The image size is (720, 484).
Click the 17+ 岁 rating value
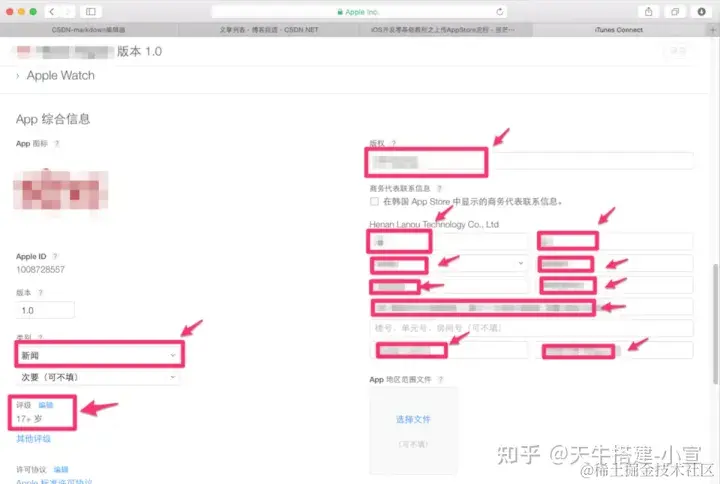[29, 419]
